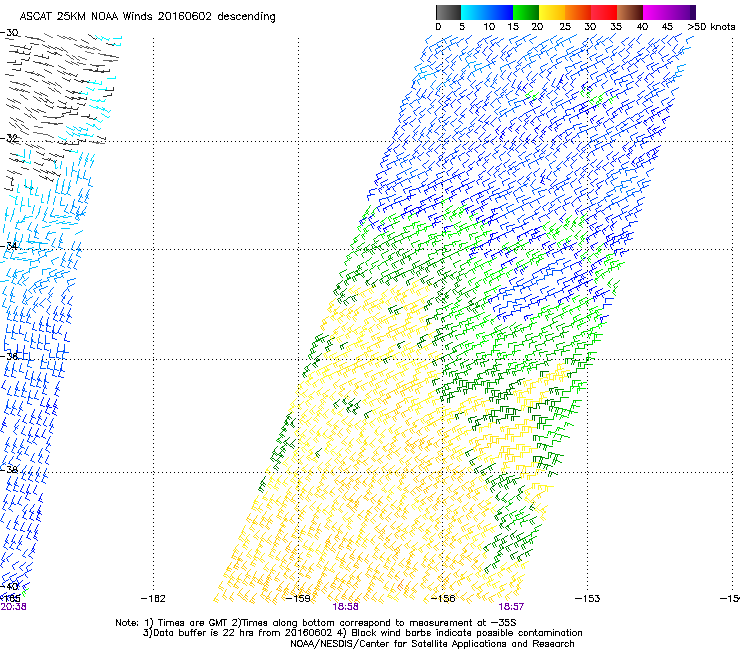Click the 18:58 pass time label
The height and width of the screenshot is (650, 740).
click(x=345, y=607)
